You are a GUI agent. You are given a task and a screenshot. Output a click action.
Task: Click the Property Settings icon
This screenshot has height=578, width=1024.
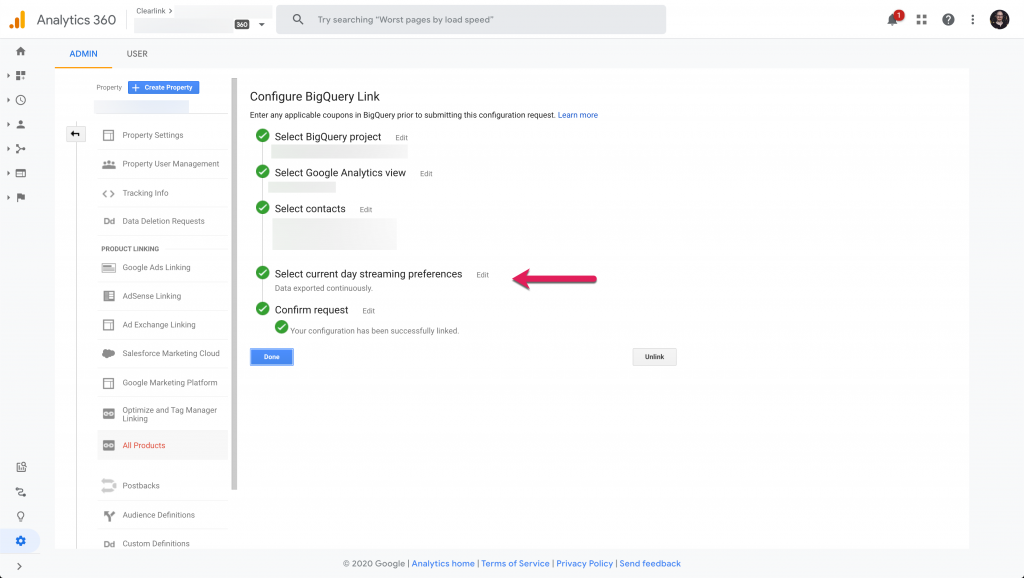(108, 135)
